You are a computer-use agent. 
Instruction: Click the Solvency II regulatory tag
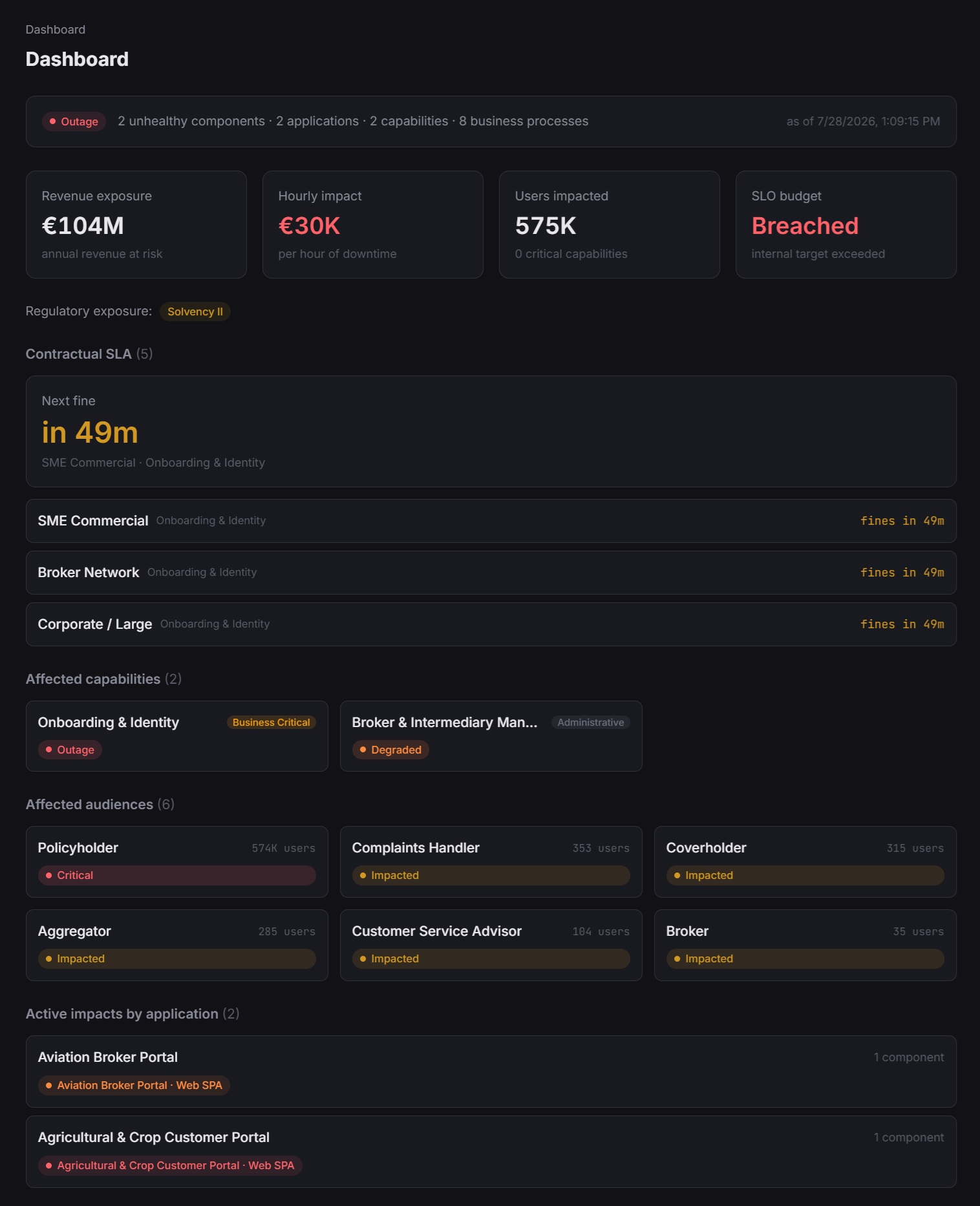pyautogui.click(x=195, y=312)
